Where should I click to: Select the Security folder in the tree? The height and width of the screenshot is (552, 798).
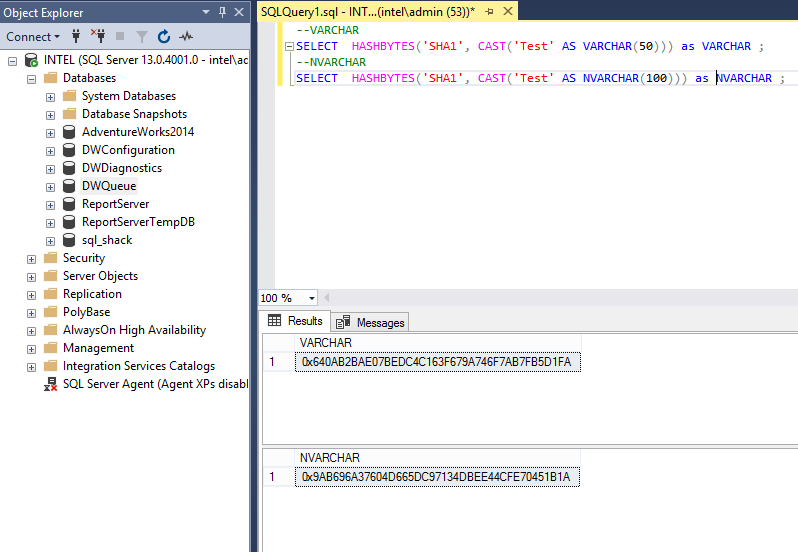[x=83, y=258]
